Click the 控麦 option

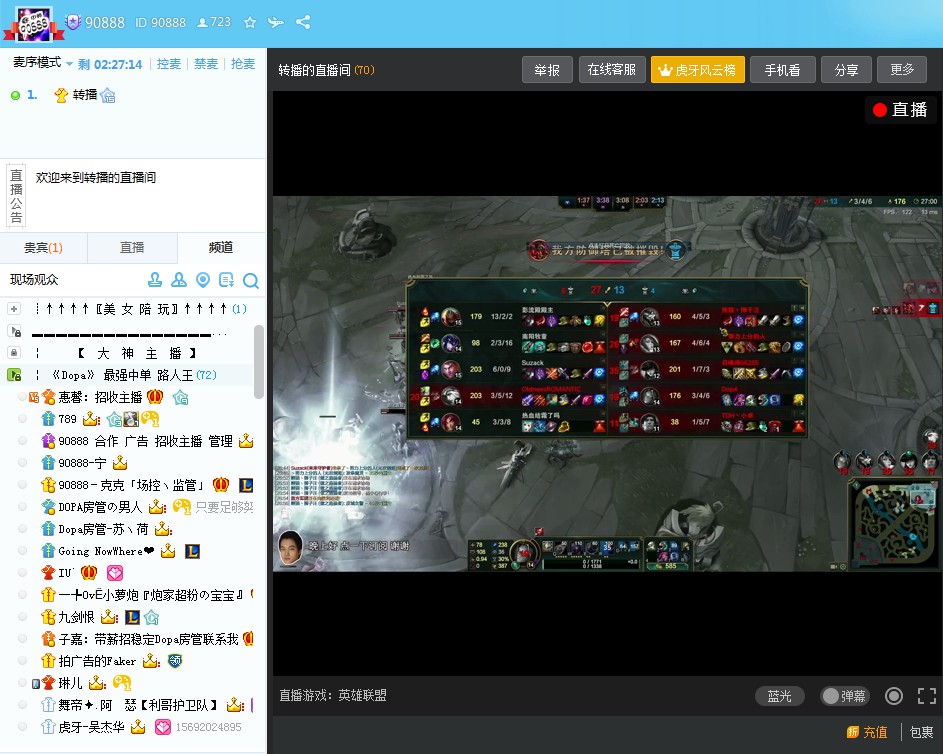point(169,64)
